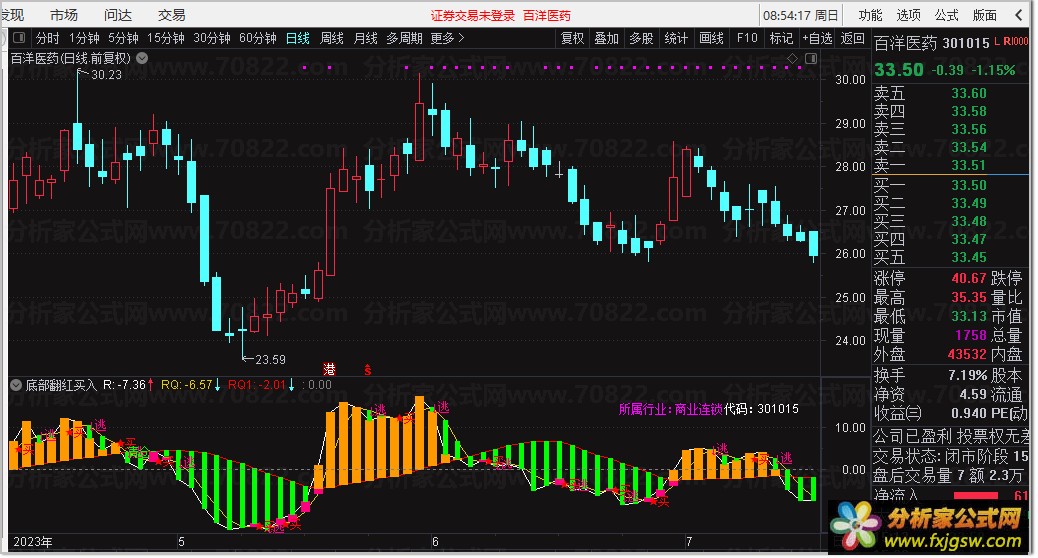Click the 最高 value 35.35
Viewport: 1038px width, 558px height.
point(969,297)
